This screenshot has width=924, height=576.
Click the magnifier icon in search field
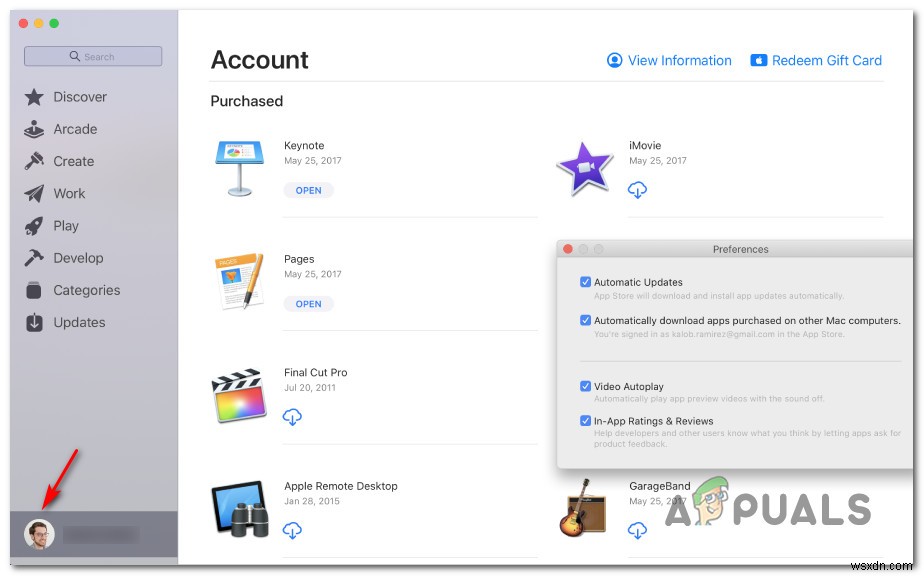click(x=75, y=56)
